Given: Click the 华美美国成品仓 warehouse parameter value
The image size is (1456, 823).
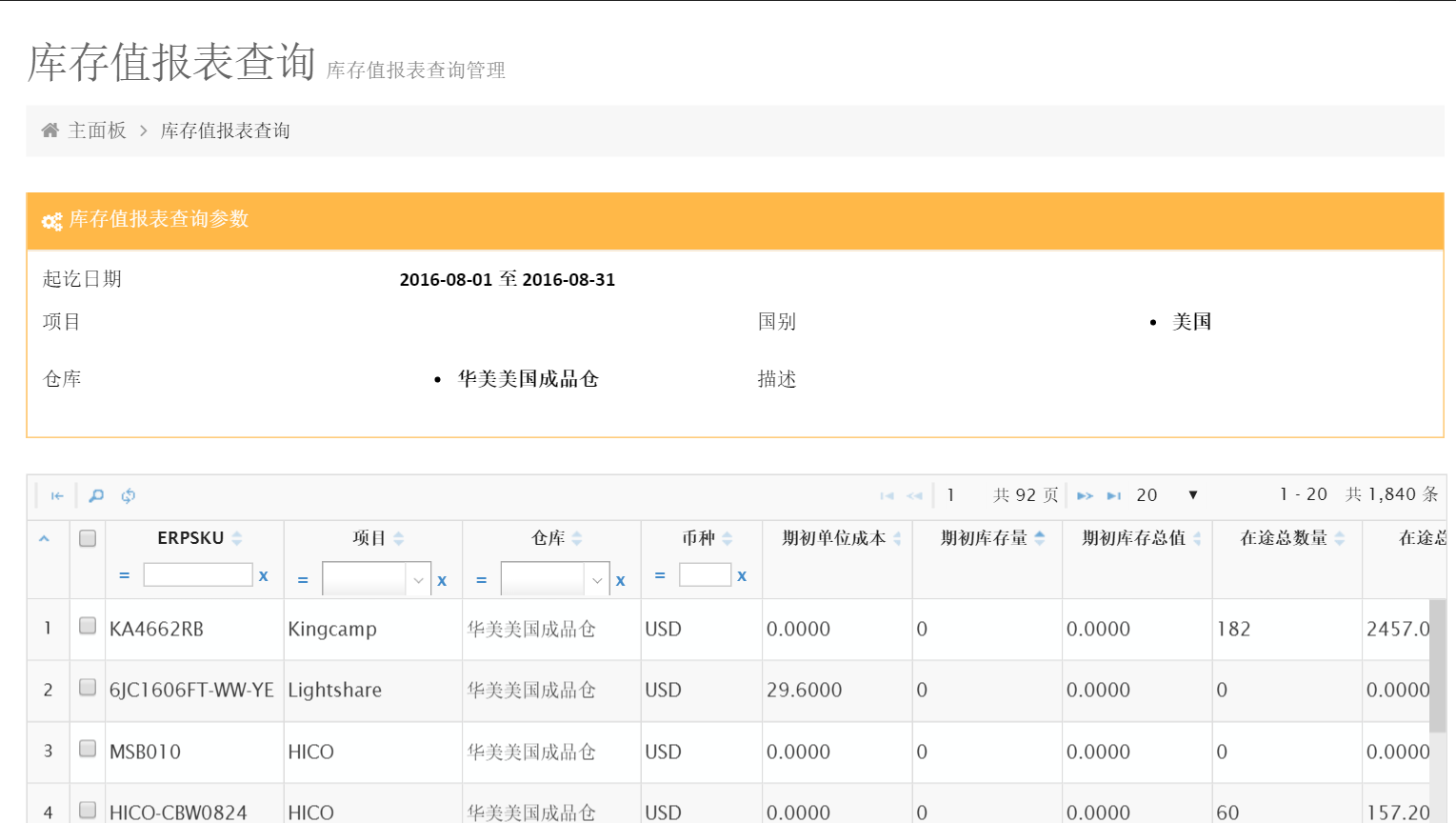Looking at the screenshot, I should 528,379.
